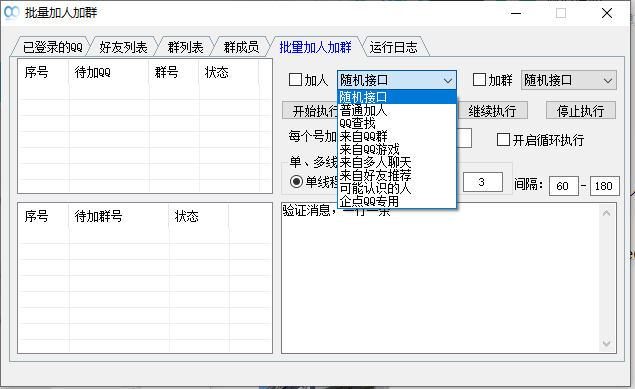Click the upper table 状态 column header

(228, 72)
